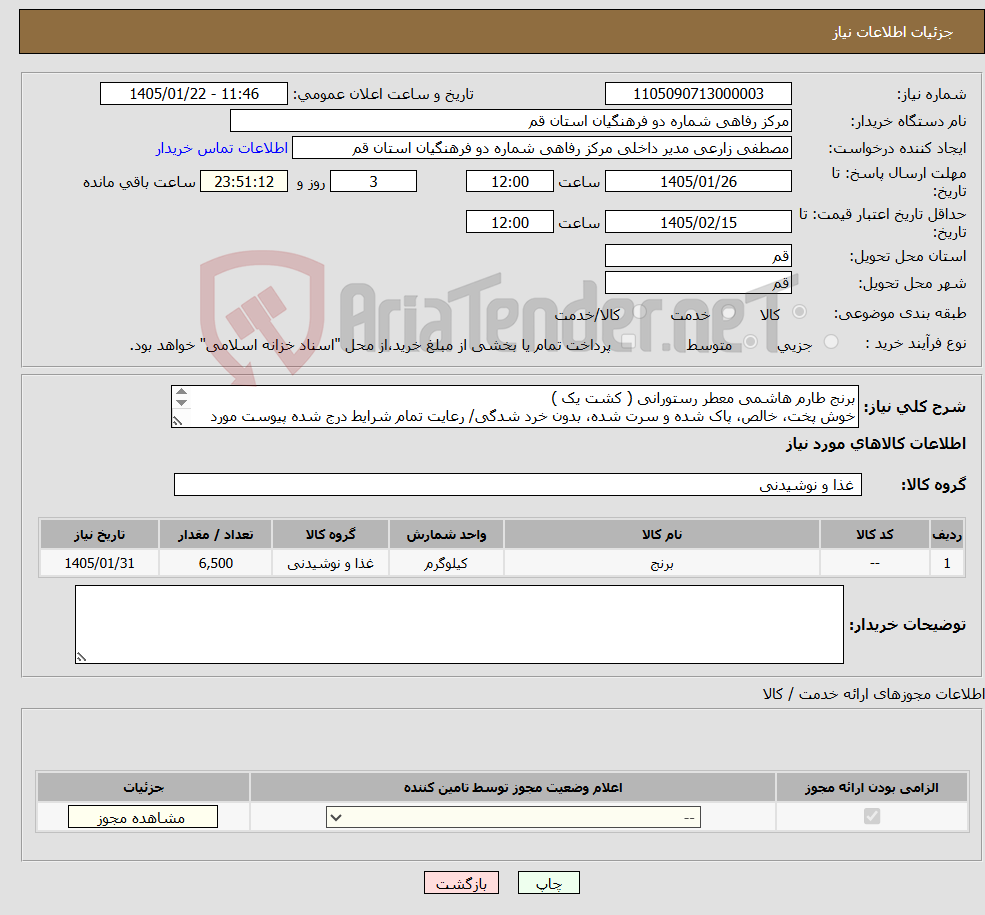Click the buyer organization name field
The width and height of the screenshot is (985, 915).
click(510, 121)
